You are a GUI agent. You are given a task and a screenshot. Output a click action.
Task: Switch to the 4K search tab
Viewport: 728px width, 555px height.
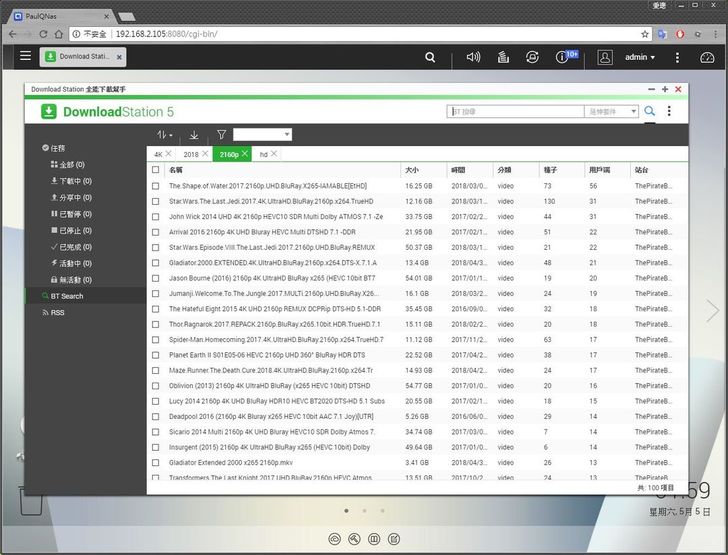point(158,154)
